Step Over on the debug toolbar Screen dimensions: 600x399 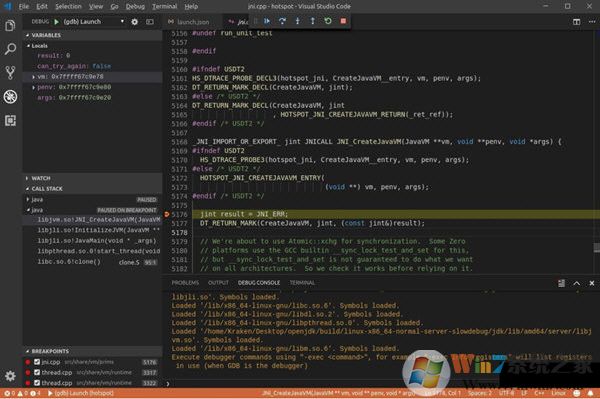[x=282, y=21]
